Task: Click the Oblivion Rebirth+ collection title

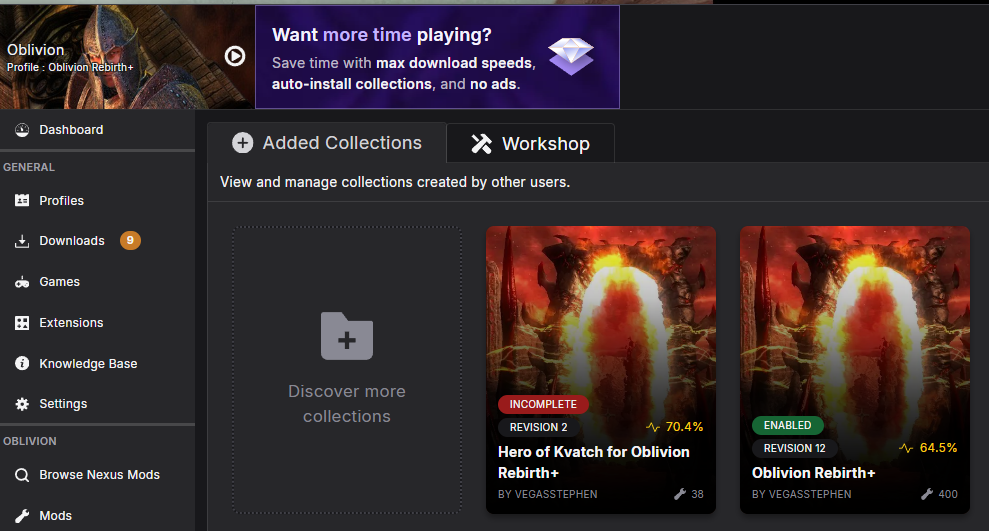Action: click(x=814, y=473)
